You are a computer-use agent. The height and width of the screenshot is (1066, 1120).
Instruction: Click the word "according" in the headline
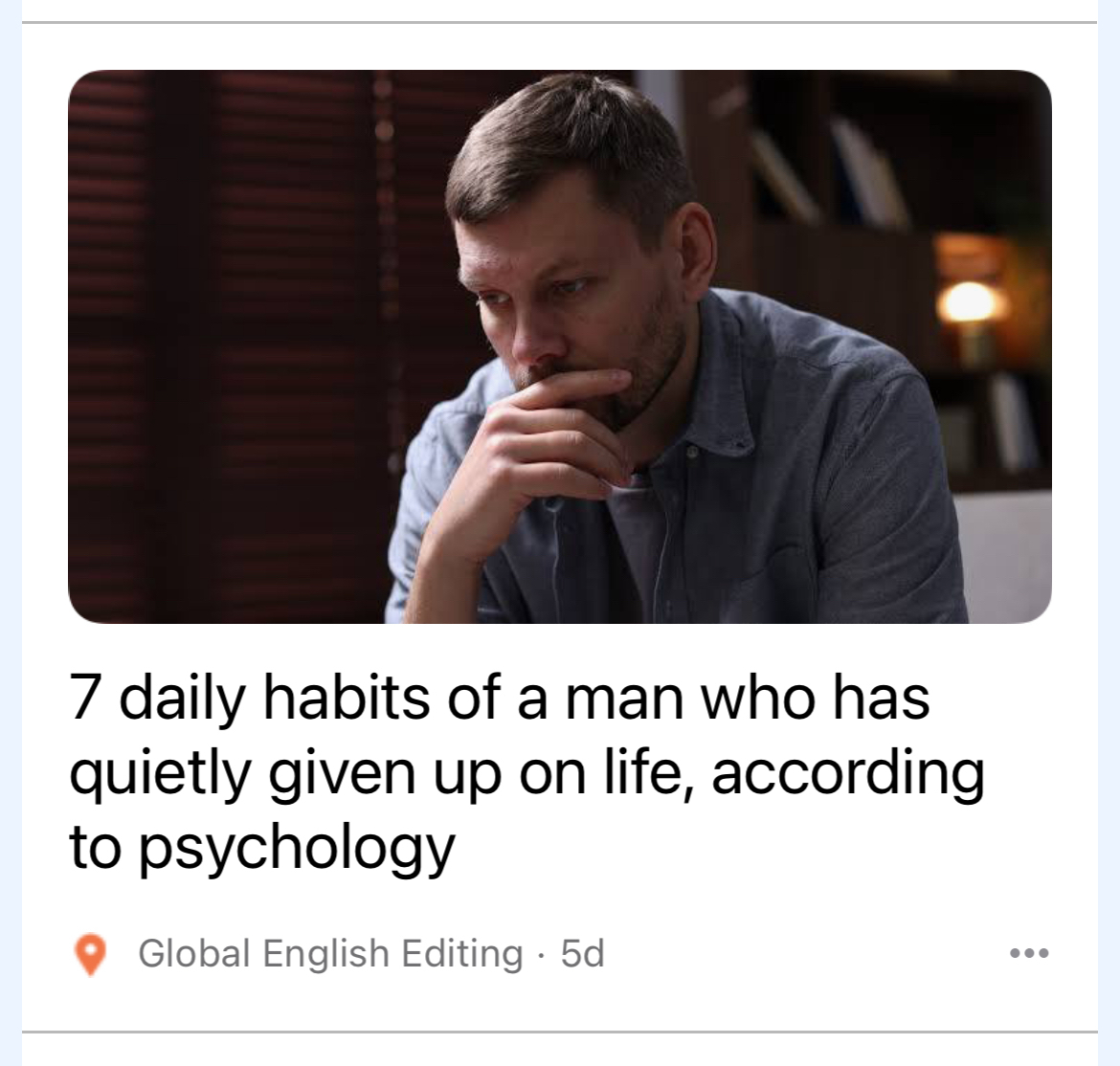(x=848, y=774)
